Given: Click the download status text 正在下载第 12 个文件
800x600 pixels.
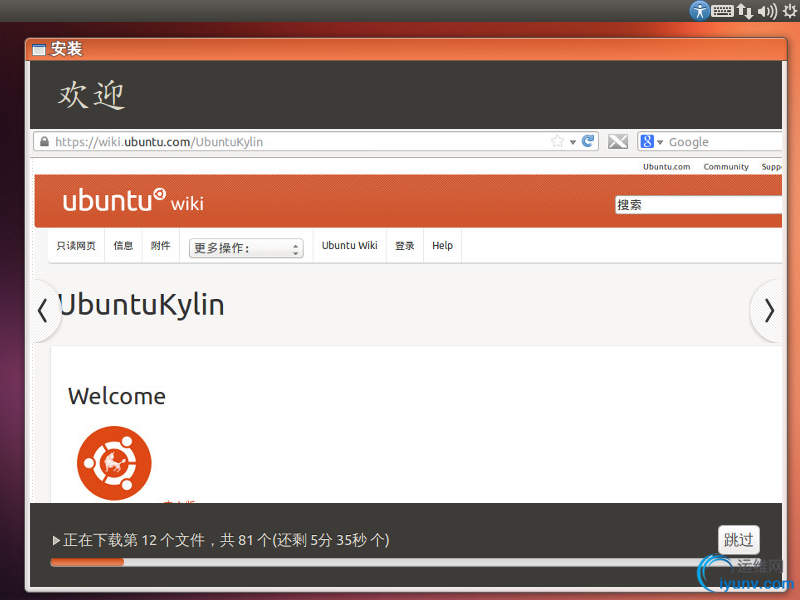Looking at the screenshot, I should pos(134,540).
